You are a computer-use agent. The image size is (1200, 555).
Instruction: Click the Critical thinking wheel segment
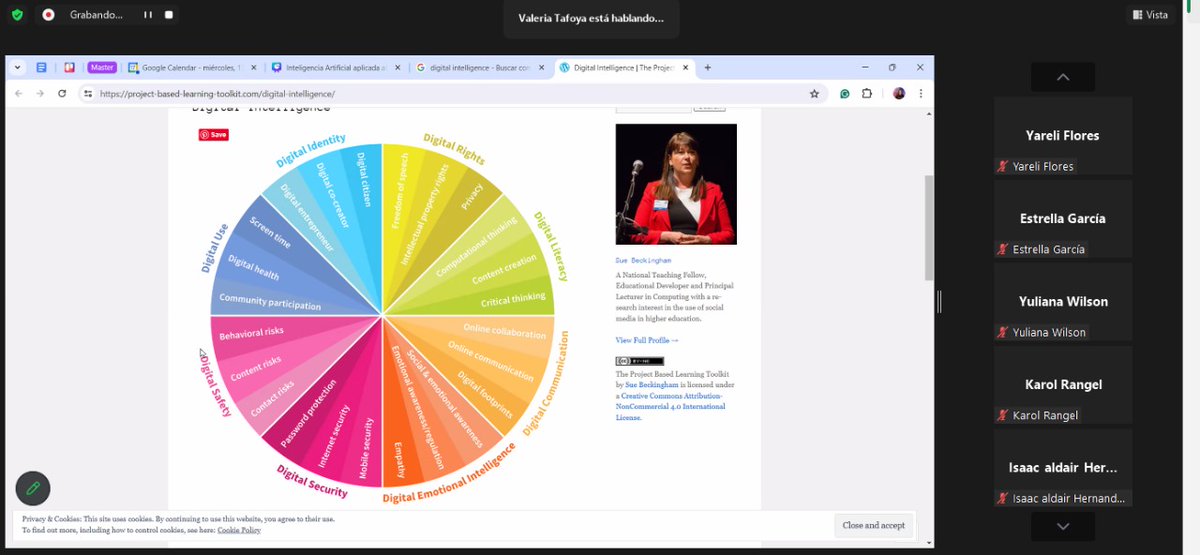pyautogui.click(x=513, y=299)
